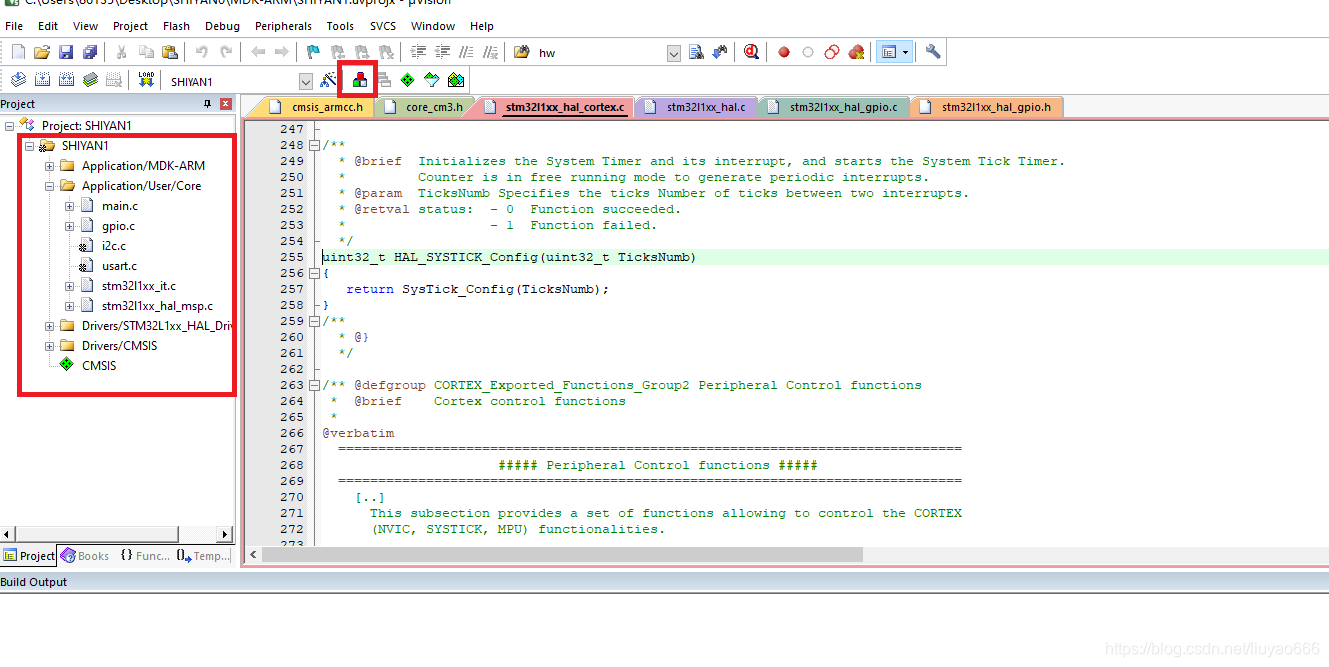
Task: Expand the stm32l1xx_it.c tree node
Action: [x=70, y=286]
